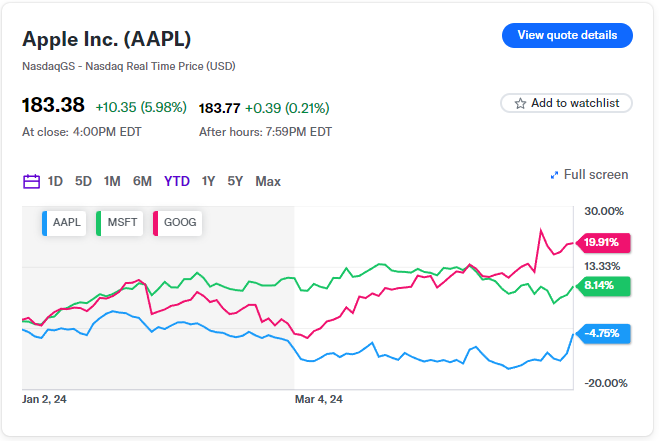659x441 pixels.
Task: Click the Full screen expand arrows icon
Action: pyautogui.click(x=554, y=175)
